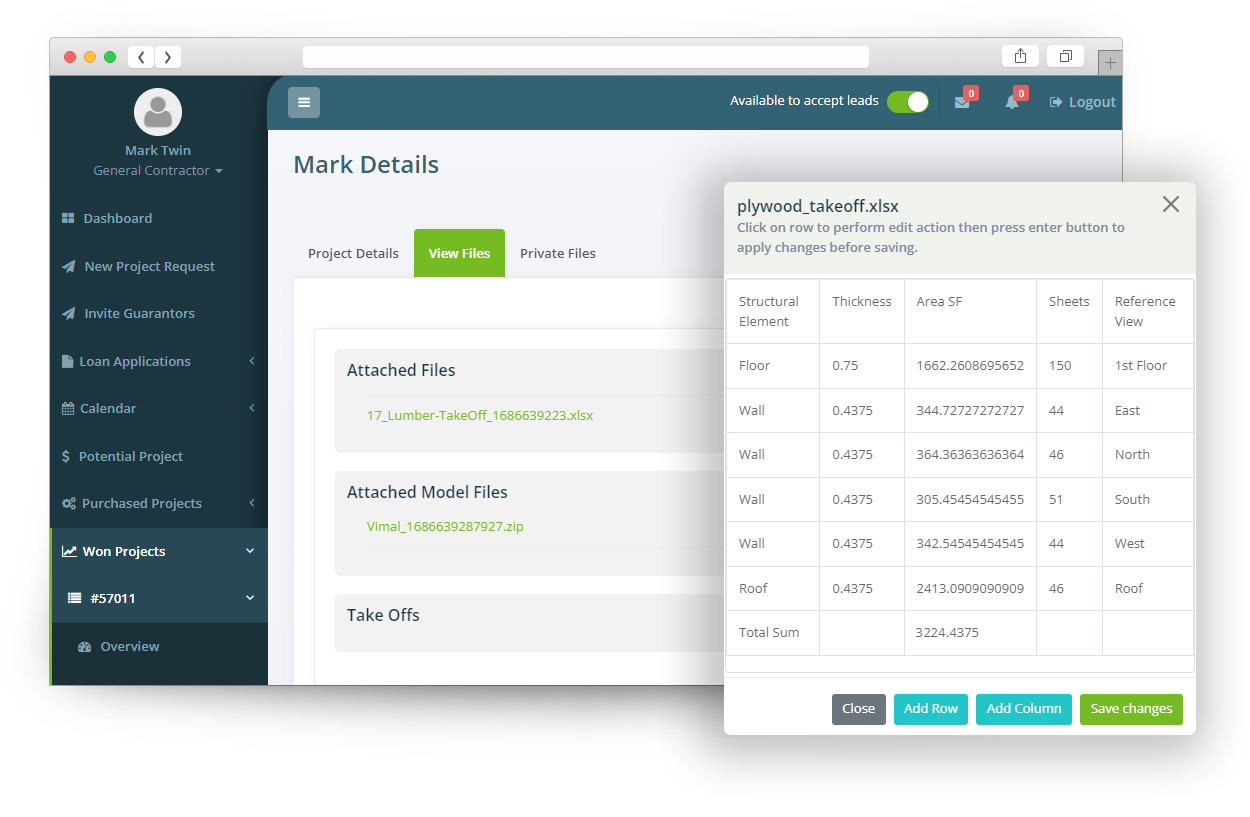Viewport: 1250px width, 817px height.
Task: Close the plywood_takeoff.xlsx dialog with X
Action: click(1171, 204)
